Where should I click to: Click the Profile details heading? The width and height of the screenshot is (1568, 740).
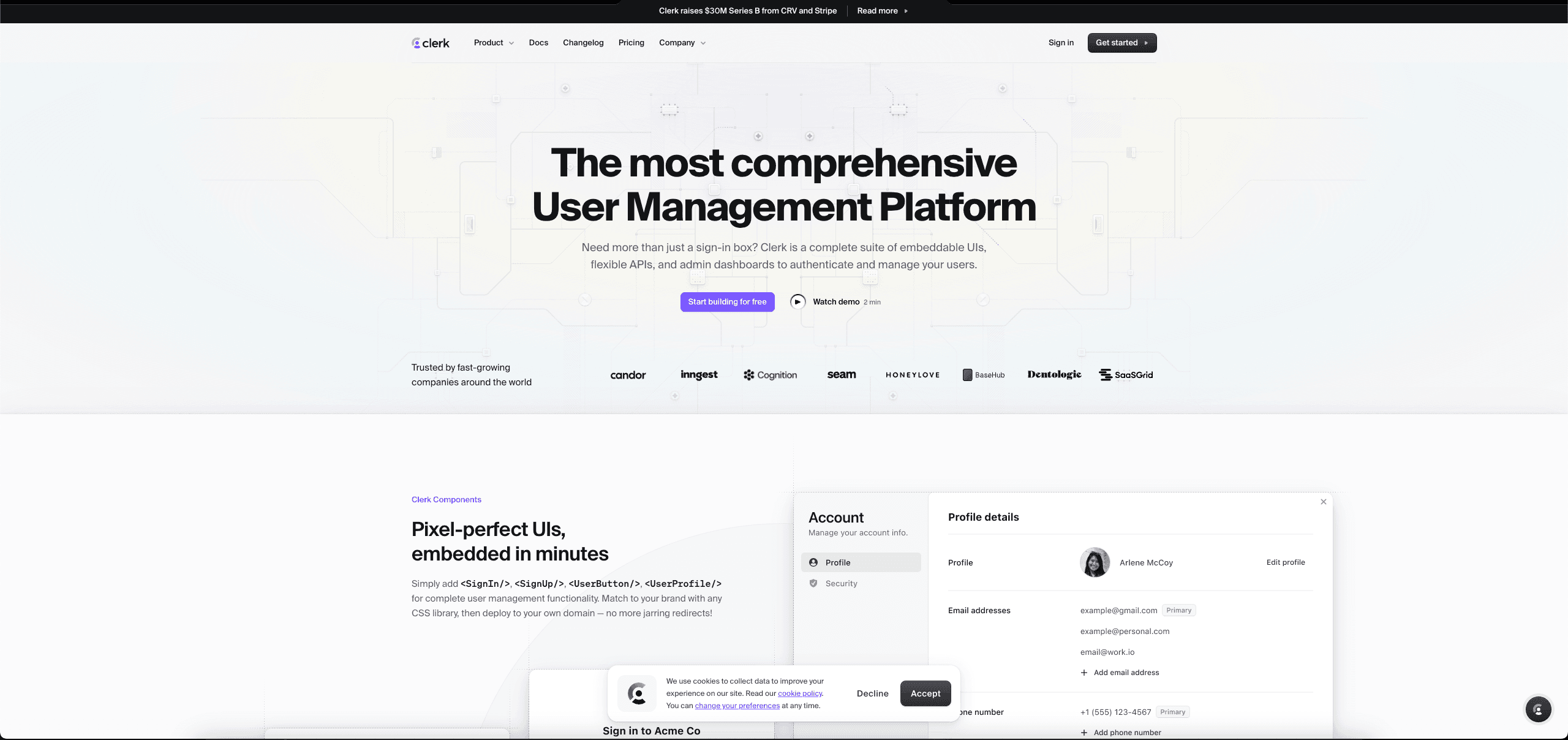point(983,517)
